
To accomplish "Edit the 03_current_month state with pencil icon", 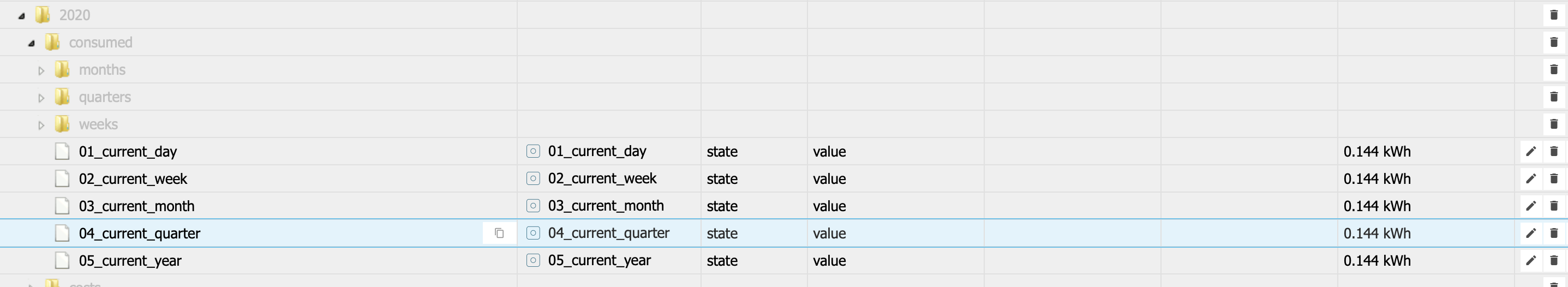I will pos(1531,206).
